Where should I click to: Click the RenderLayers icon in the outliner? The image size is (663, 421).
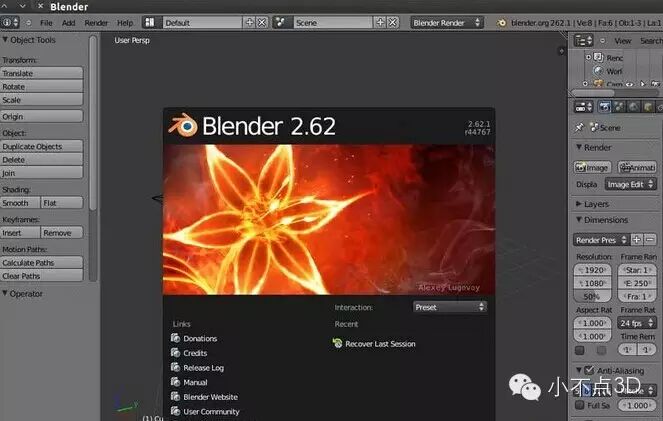point(598,57)
